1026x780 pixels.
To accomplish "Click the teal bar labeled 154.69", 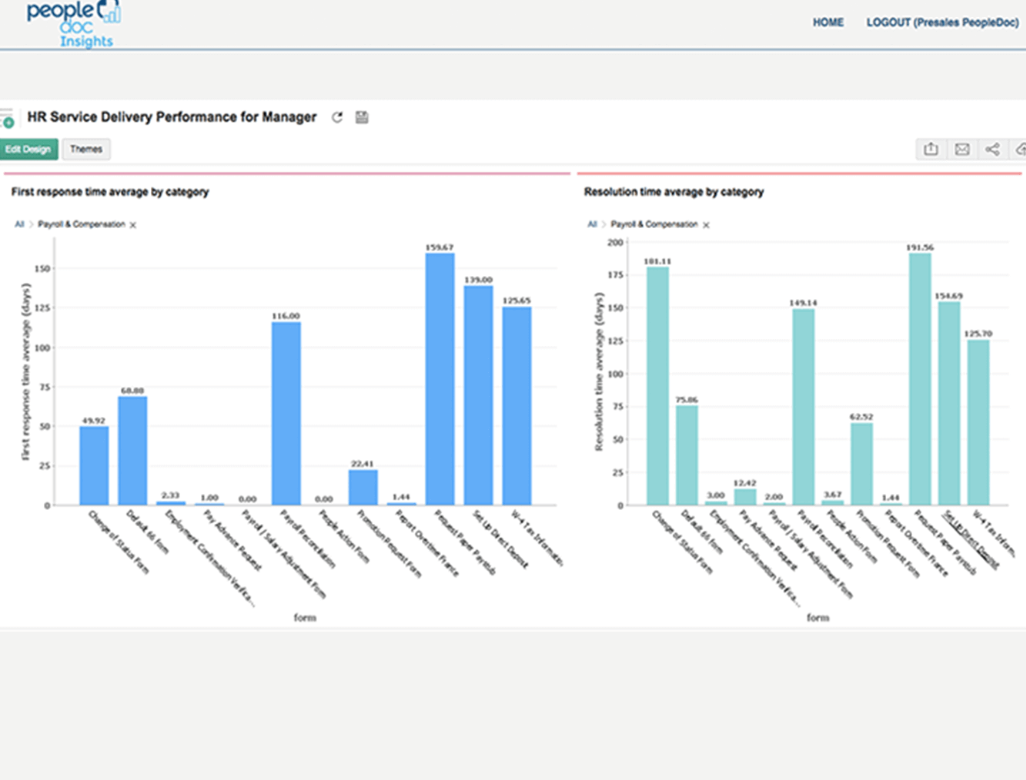I will (x=949, y=403).
